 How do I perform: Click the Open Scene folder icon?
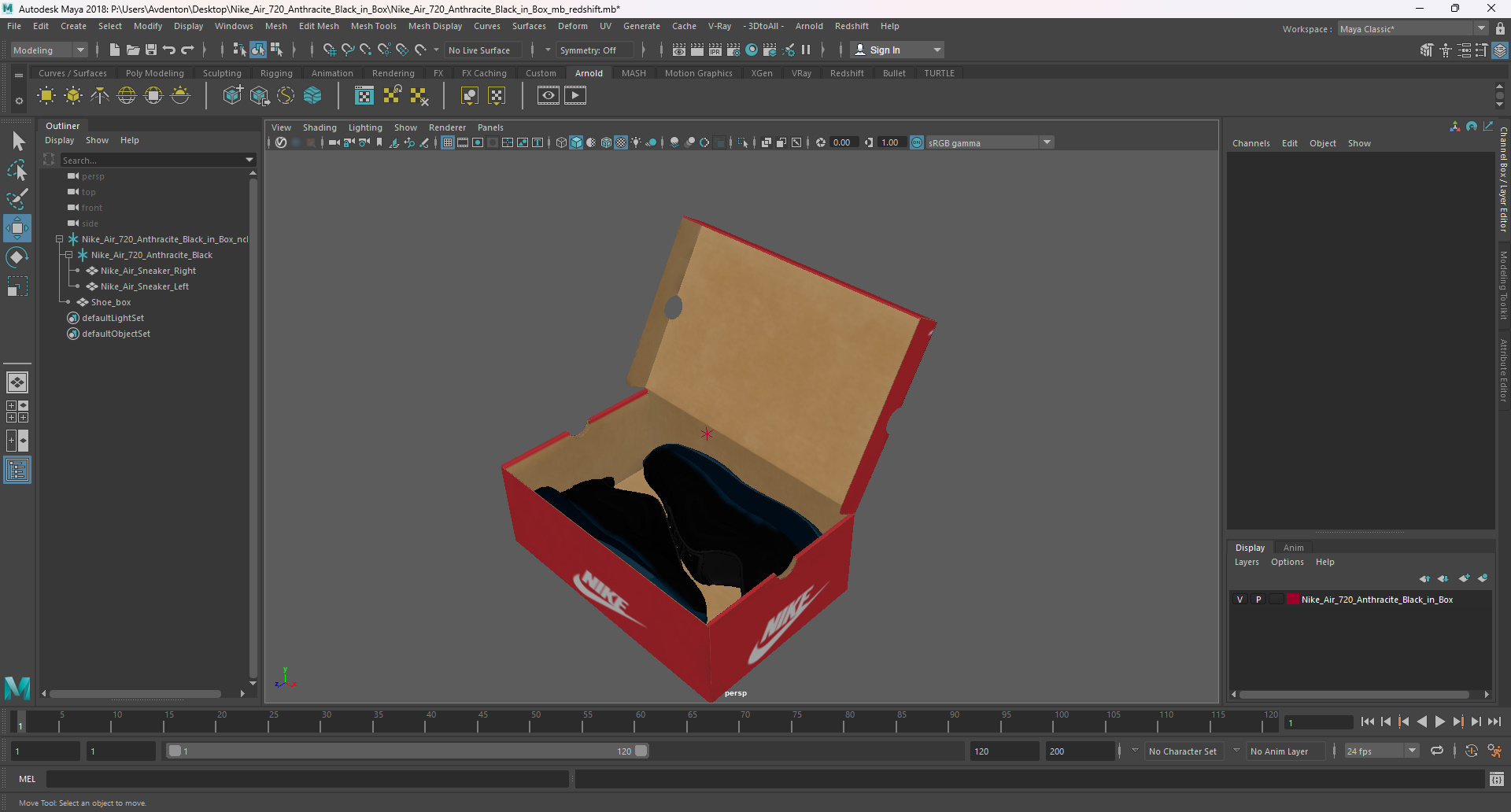[x=133, y=50]
